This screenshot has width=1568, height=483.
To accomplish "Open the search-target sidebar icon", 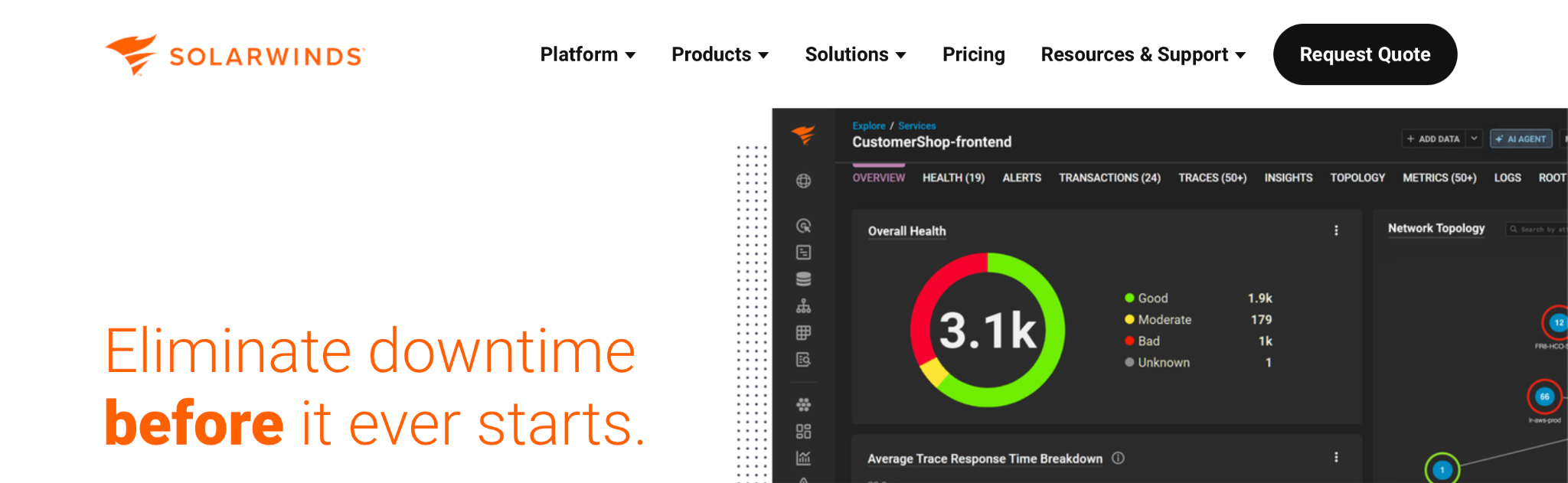I will click(x=803, y=226).
